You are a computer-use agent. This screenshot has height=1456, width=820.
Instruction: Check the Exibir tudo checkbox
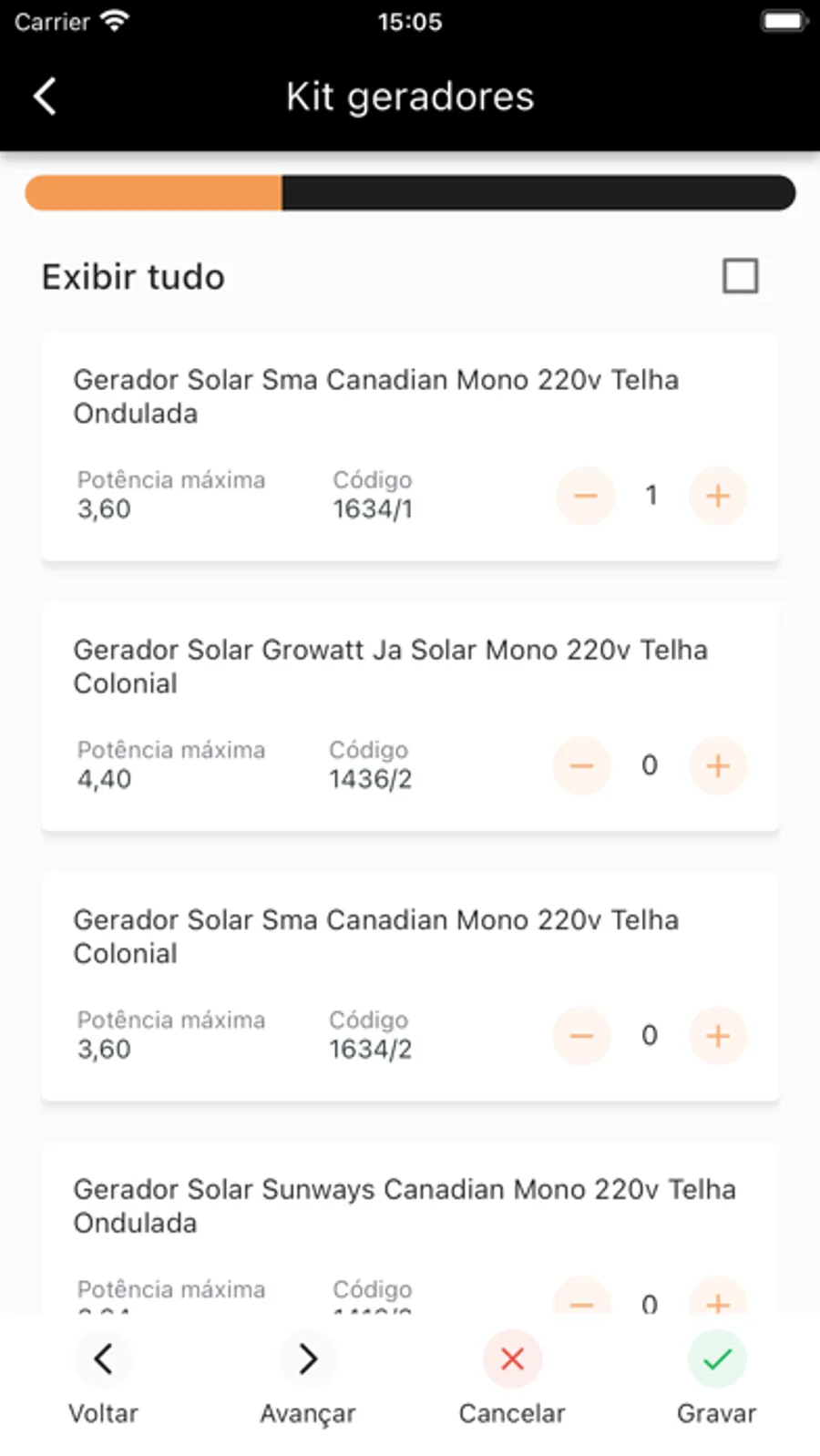coord(740,276)
